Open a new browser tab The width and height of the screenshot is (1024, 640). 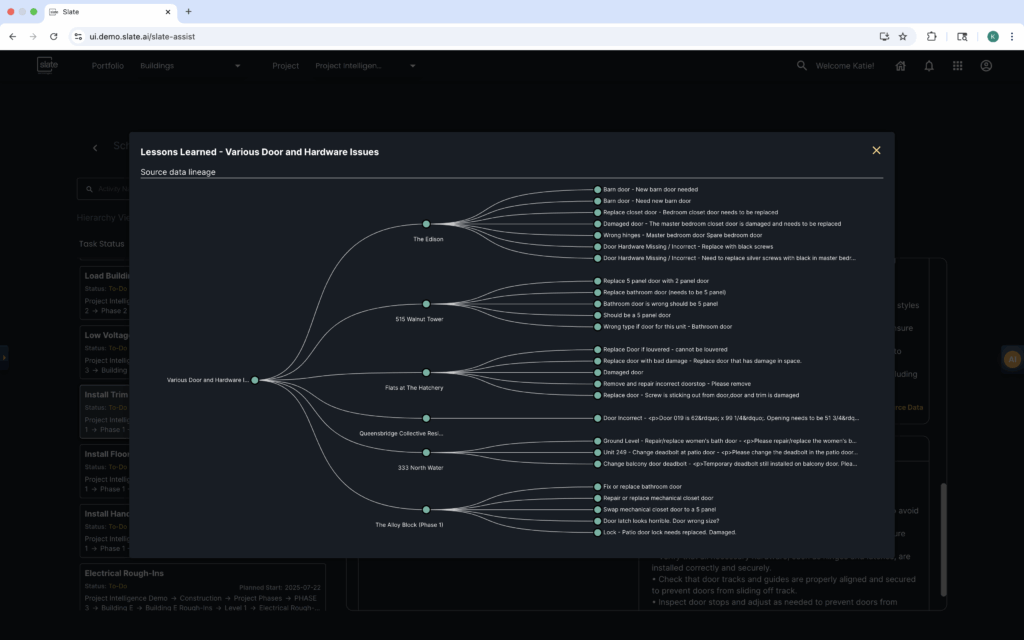click(188, 11)
